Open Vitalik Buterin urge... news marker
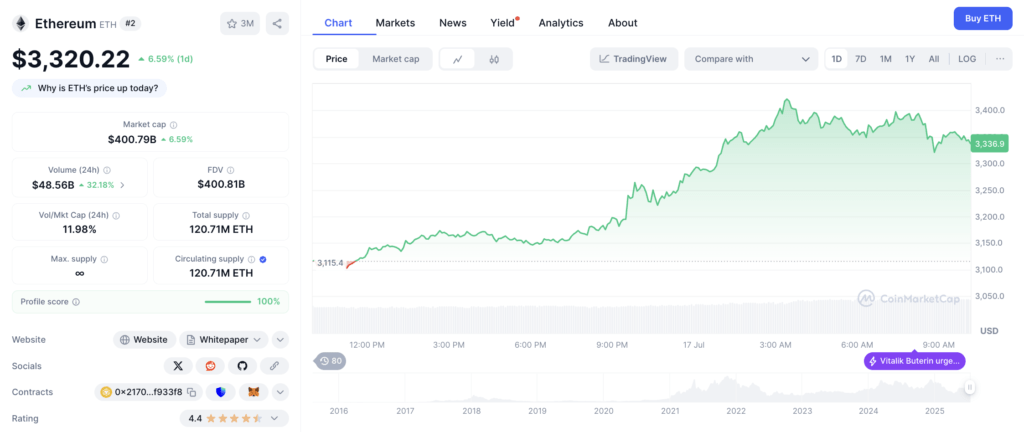 point(914,361)
